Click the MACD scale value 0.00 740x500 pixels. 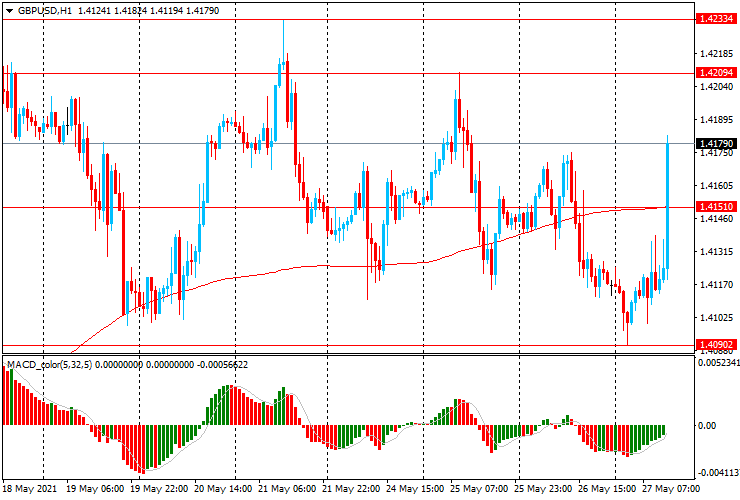click(x=706, y=426)
